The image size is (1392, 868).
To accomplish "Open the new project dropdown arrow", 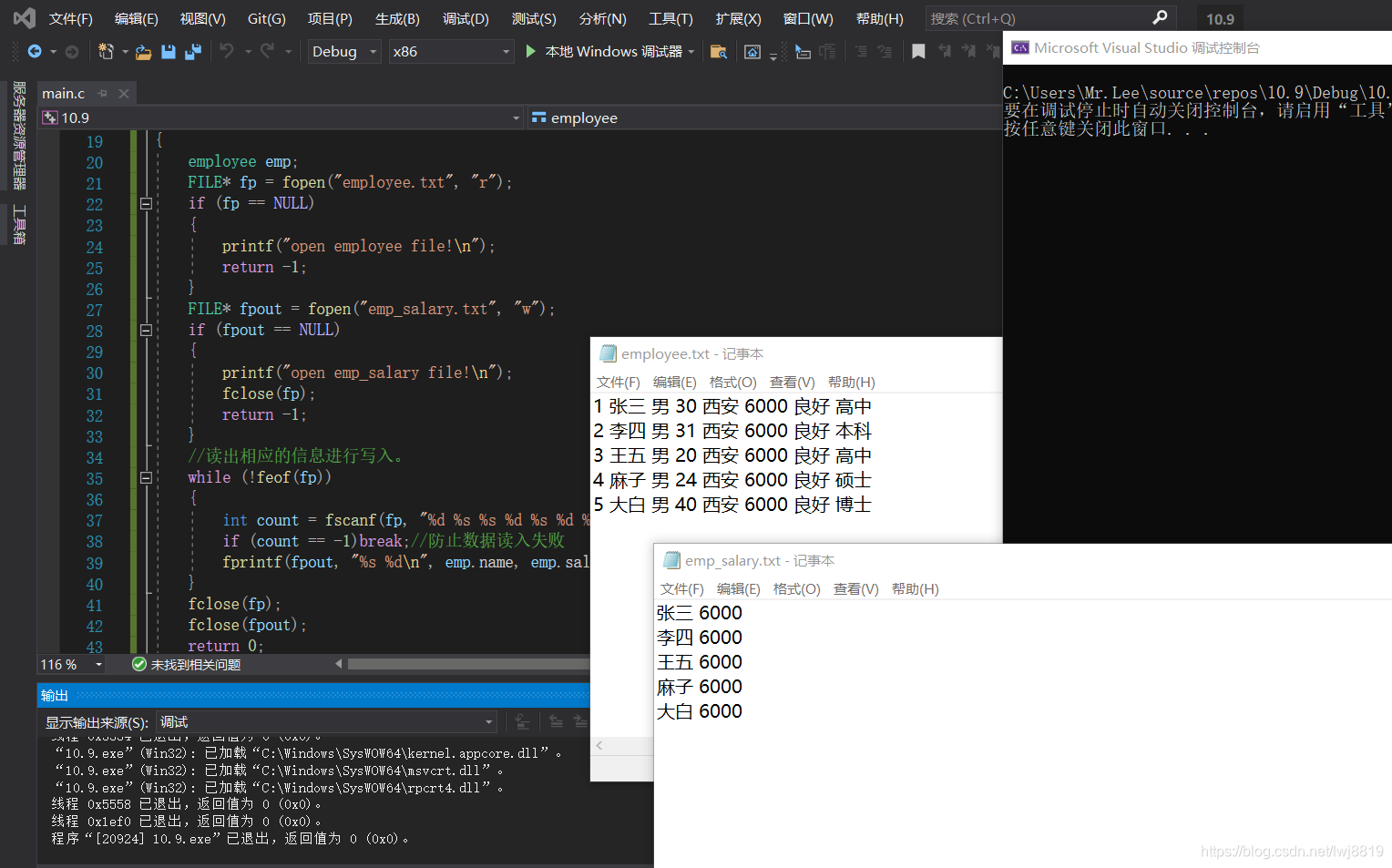I will pyautogui.click(x=125, y=52).
